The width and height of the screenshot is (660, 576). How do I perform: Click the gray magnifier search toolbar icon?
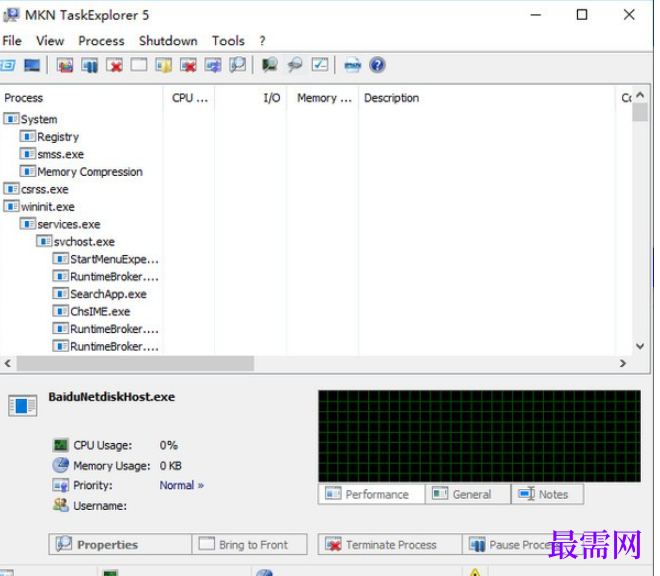click(x=295, y=65)
